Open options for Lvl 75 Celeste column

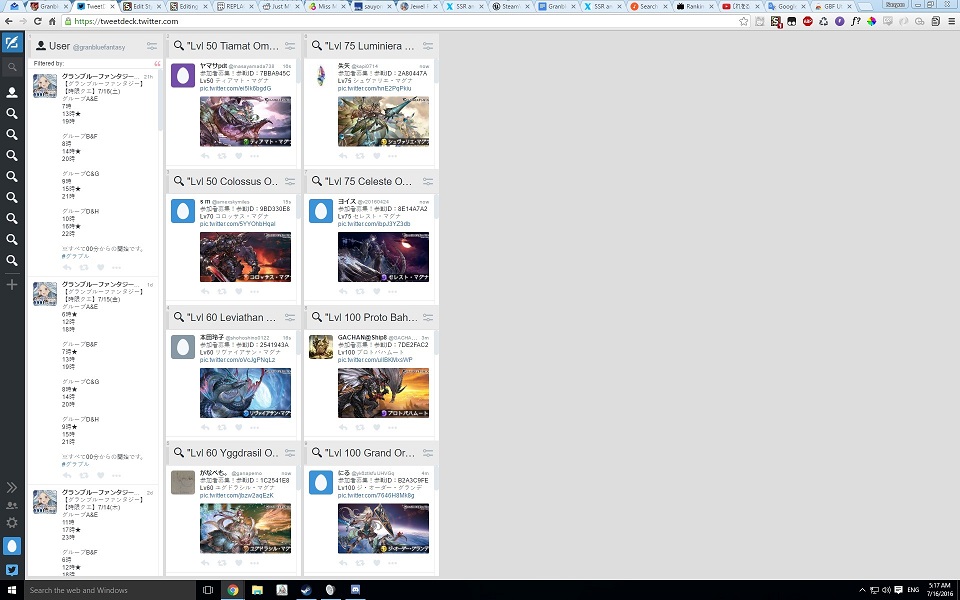coord(427,182)
